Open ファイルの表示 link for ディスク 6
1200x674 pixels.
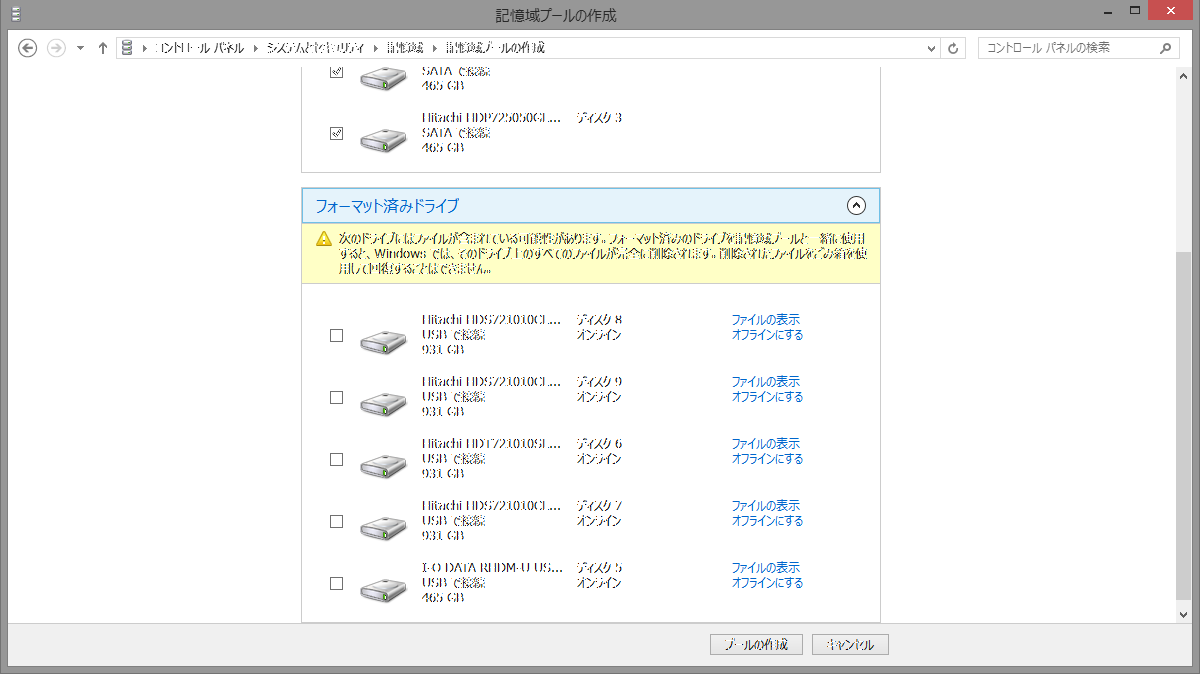765,444
